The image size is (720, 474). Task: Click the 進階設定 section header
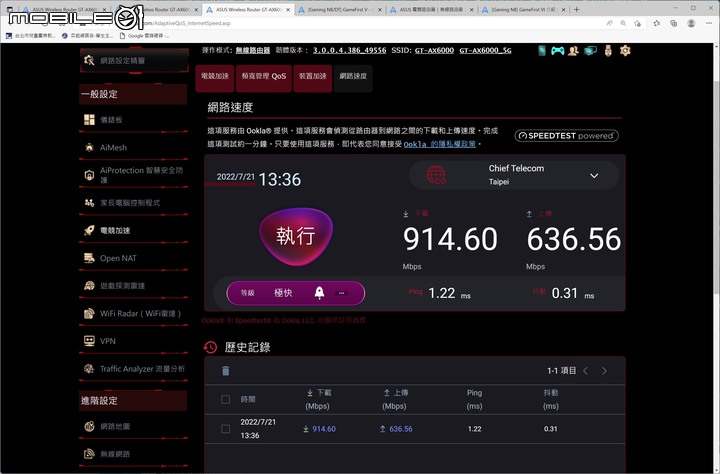click(x=133, y=401)
